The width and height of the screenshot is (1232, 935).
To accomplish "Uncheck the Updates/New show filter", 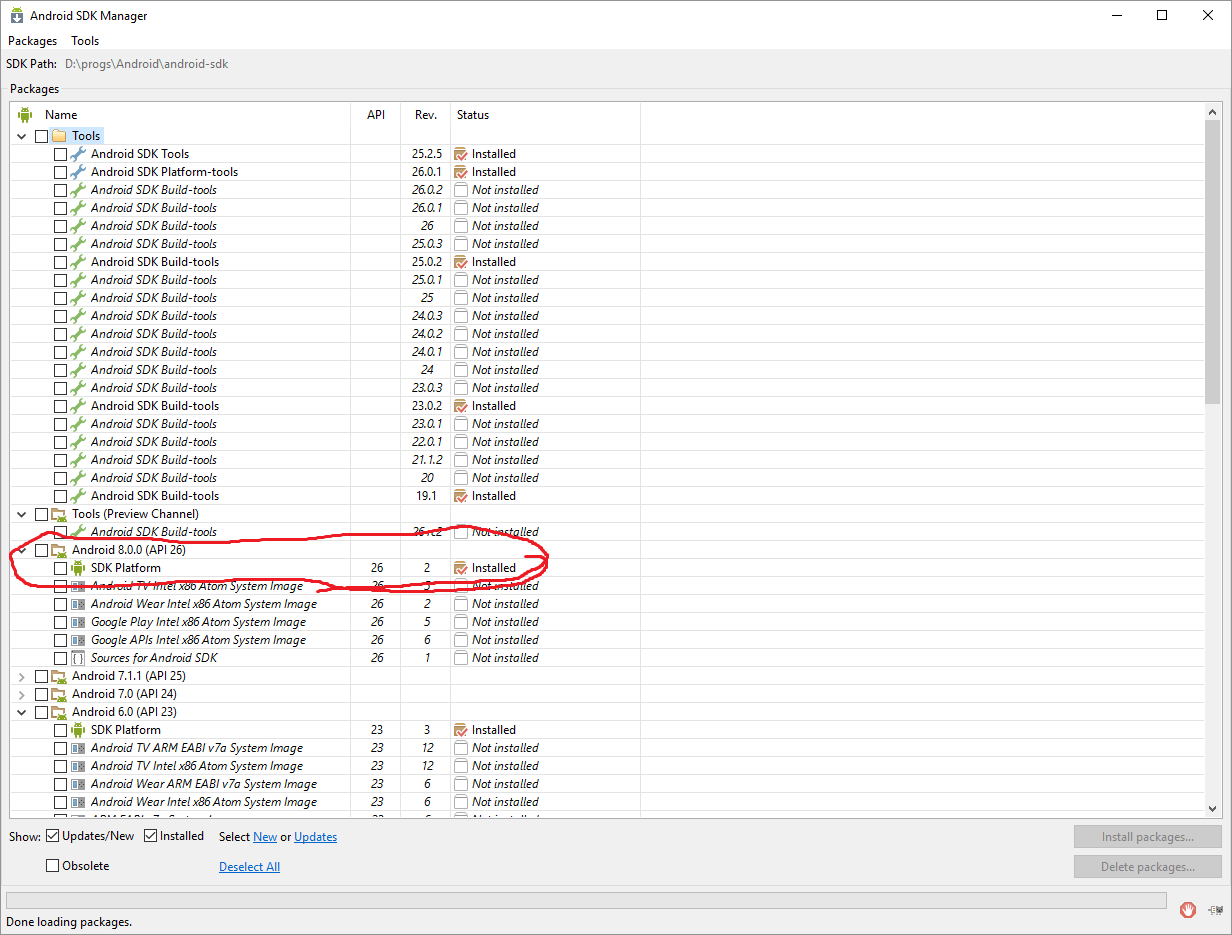I will click(52, 835).
